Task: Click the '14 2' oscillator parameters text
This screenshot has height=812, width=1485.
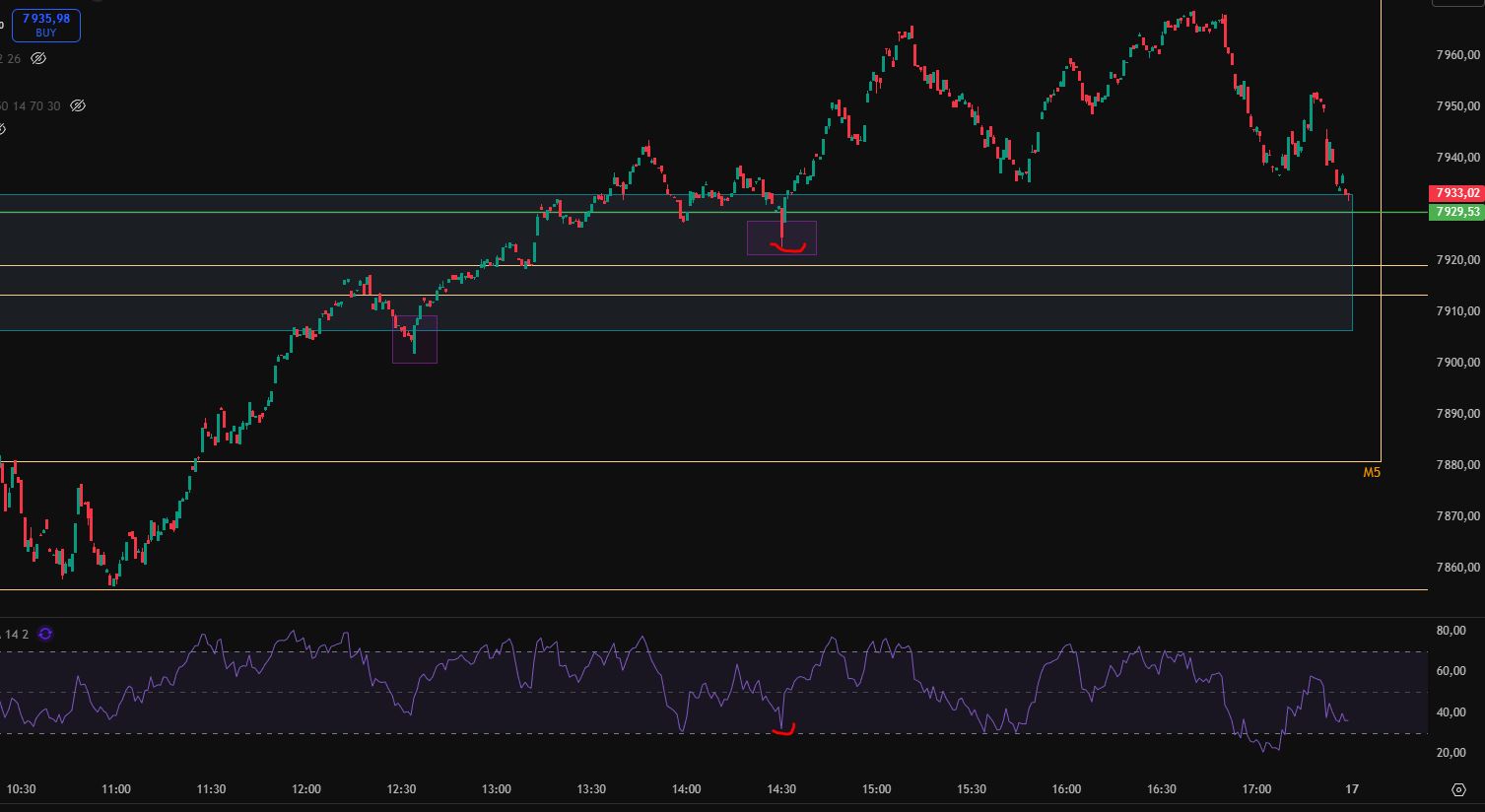Action: click(17, 635)
